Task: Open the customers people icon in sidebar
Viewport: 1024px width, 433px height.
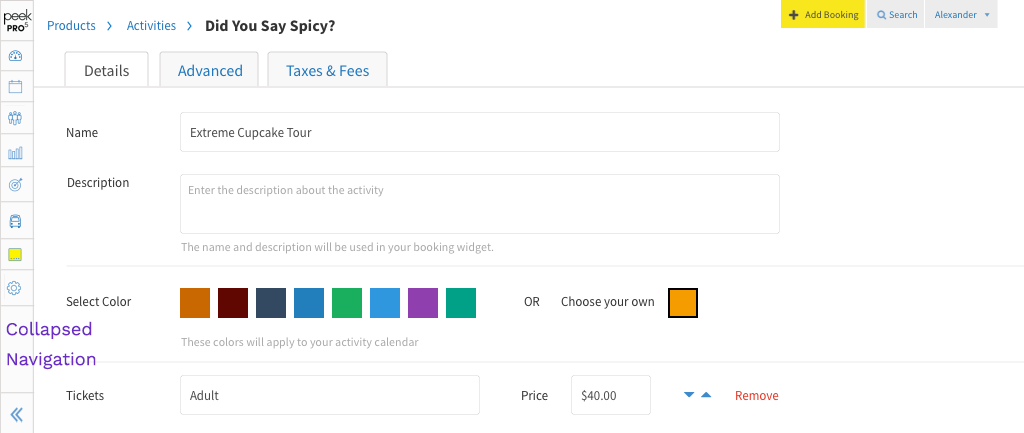Action: [15, 118]
